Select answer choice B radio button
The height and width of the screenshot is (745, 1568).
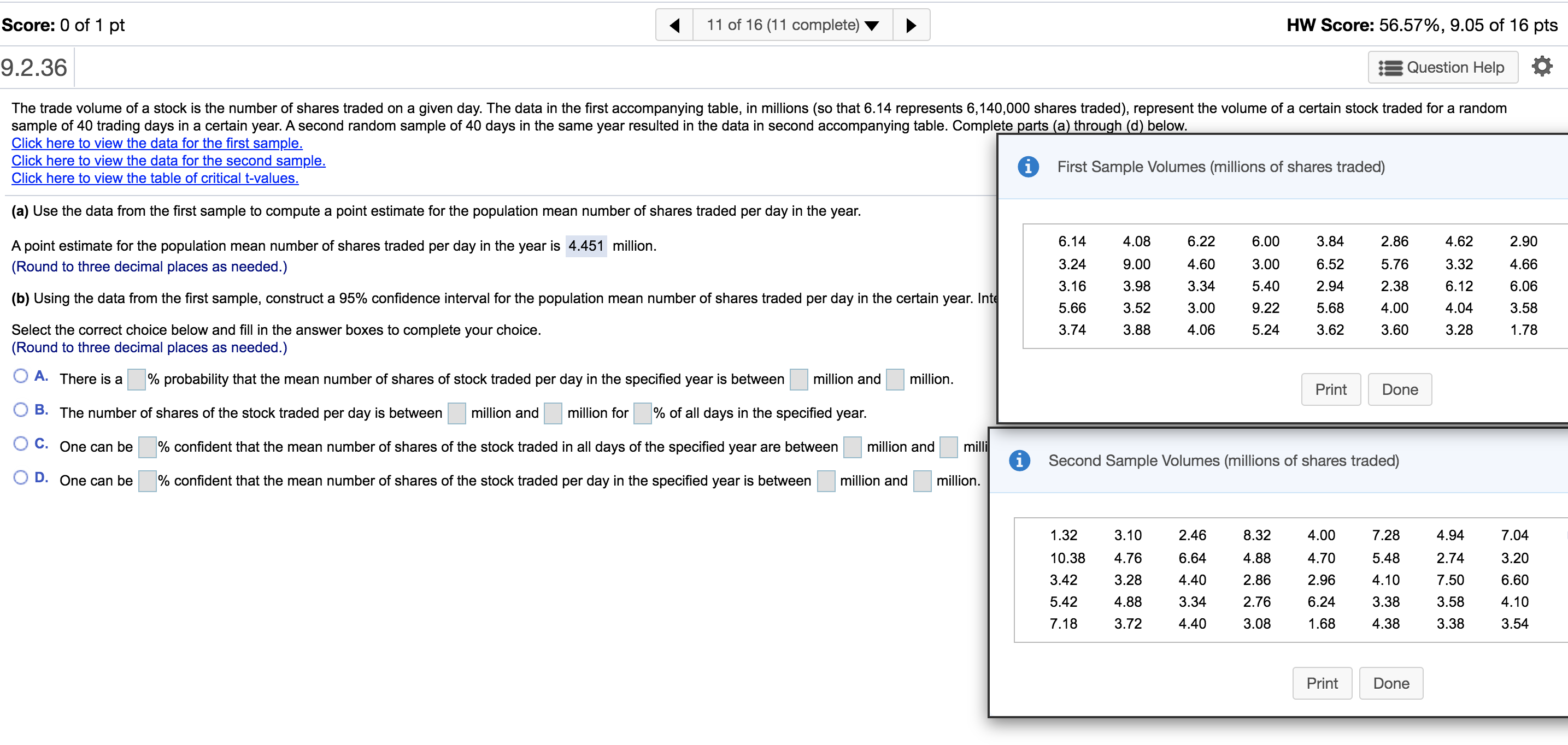click(x=20, y=409)
